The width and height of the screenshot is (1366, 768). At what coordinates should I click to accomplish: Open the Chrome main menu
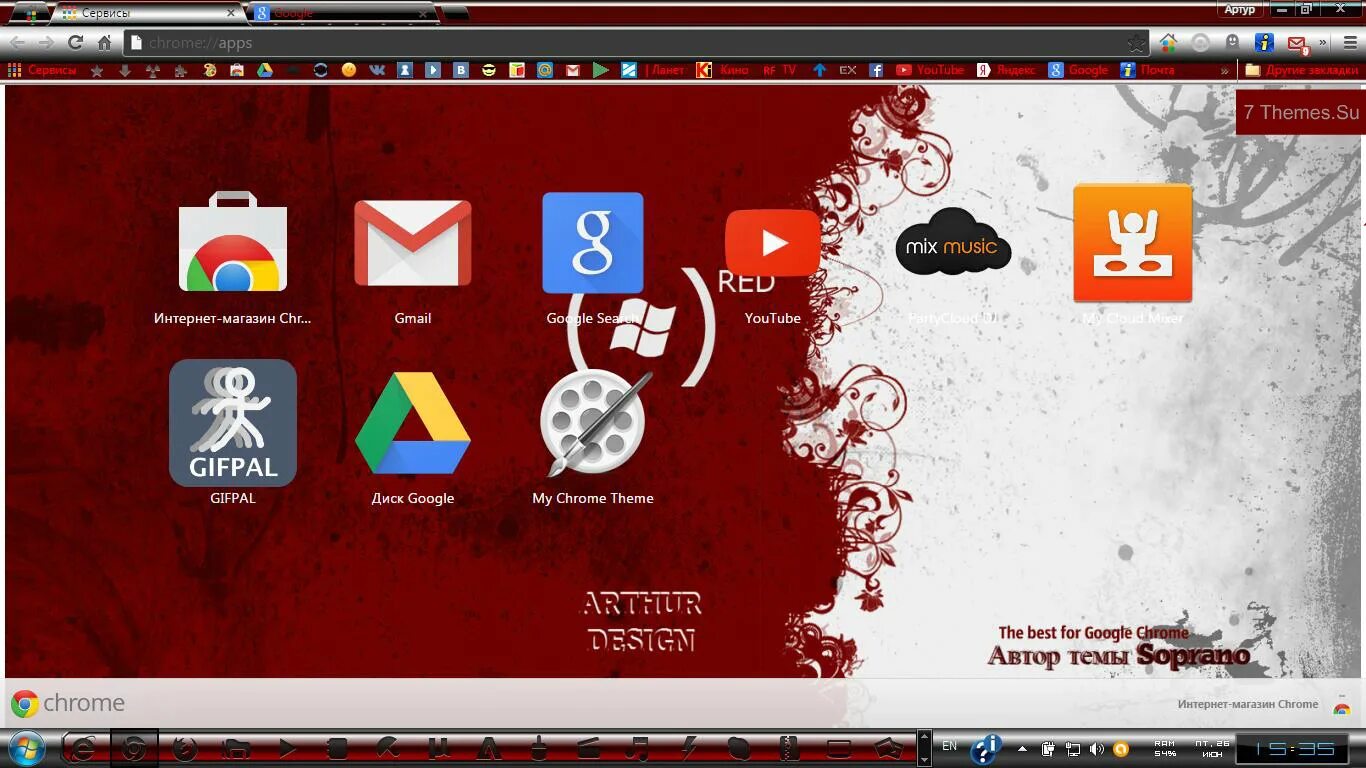click(x=1351, y=43)
